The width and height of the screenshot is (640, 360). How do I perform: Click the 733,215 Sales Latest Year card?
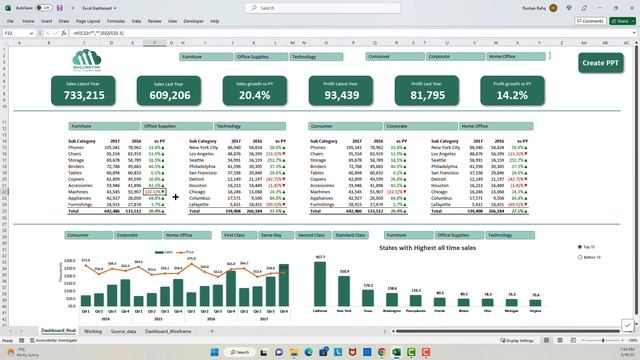(83, 90)
